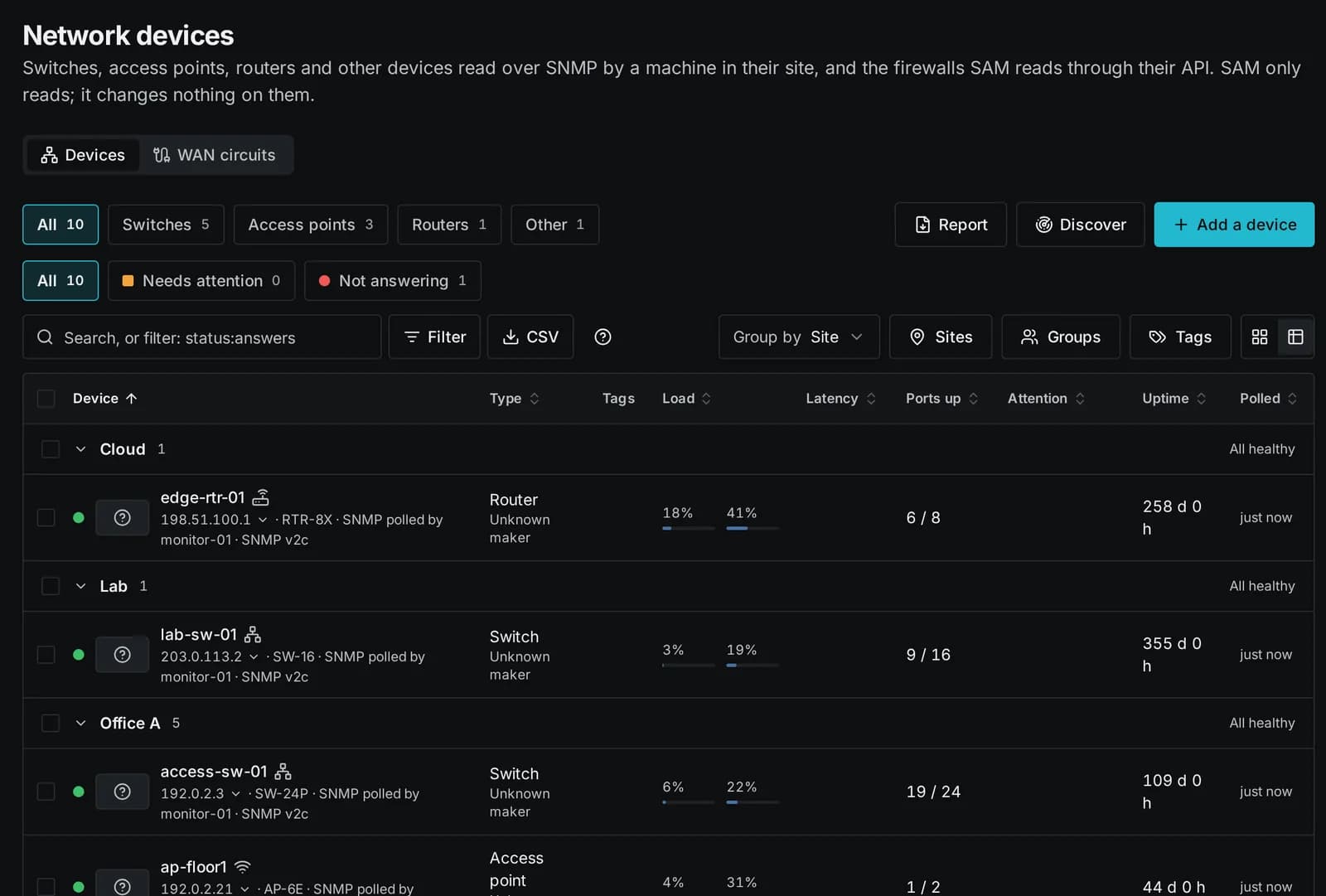Switch to table view icon
Screen dimensions: 1326x896
coord(1295,337)
